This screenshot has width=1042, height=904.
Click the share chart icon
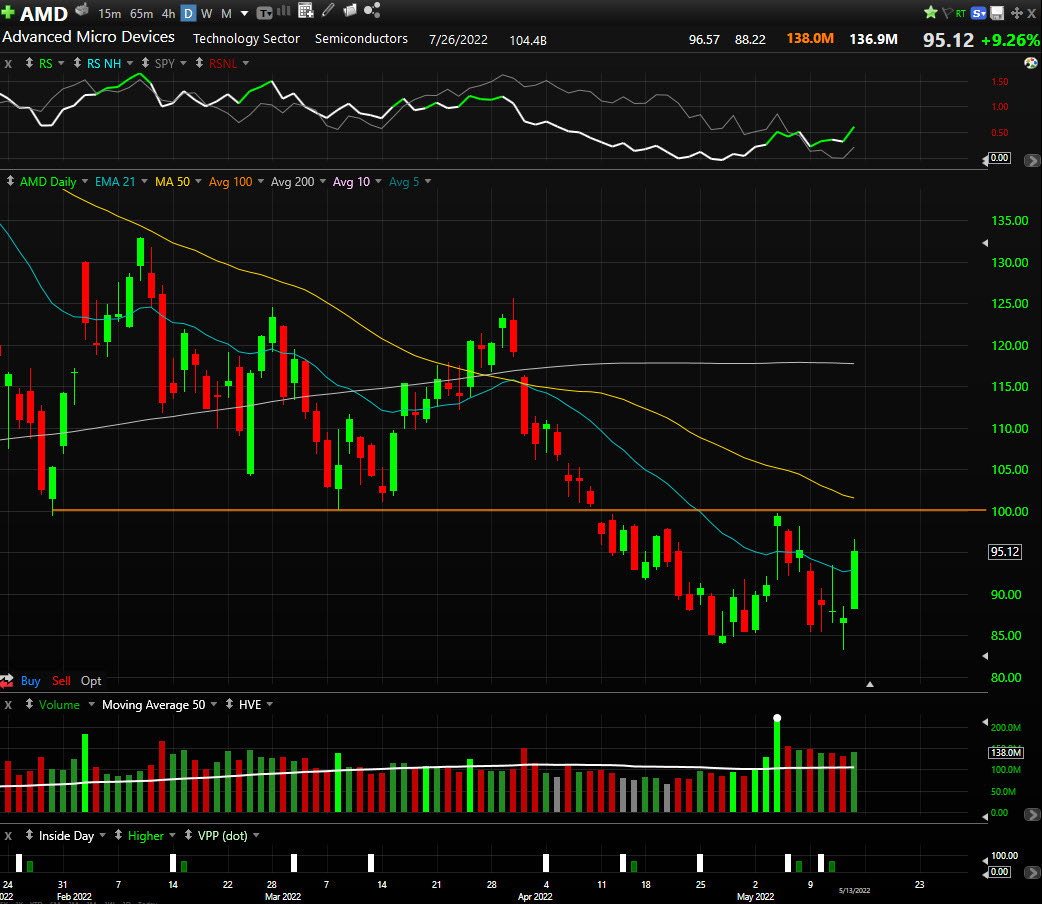click(x=372, y=10)
